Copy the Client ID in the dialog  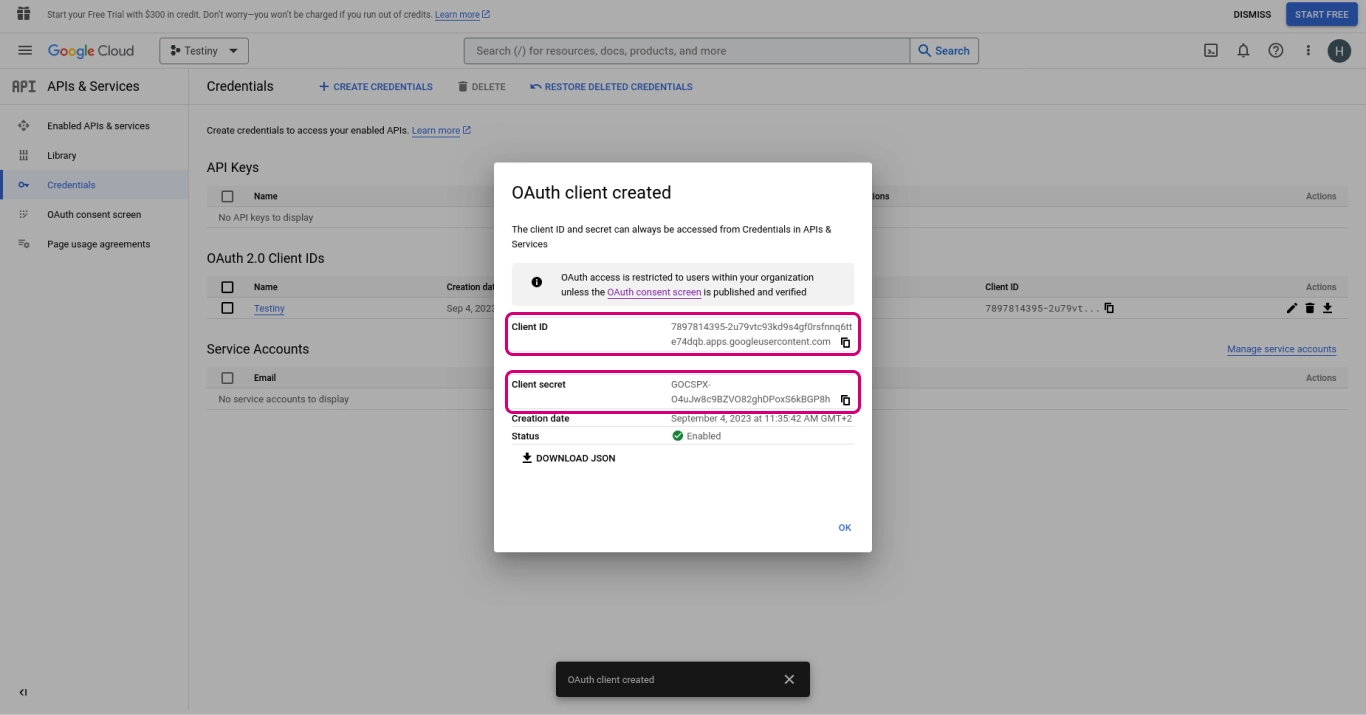click(845, 343)
